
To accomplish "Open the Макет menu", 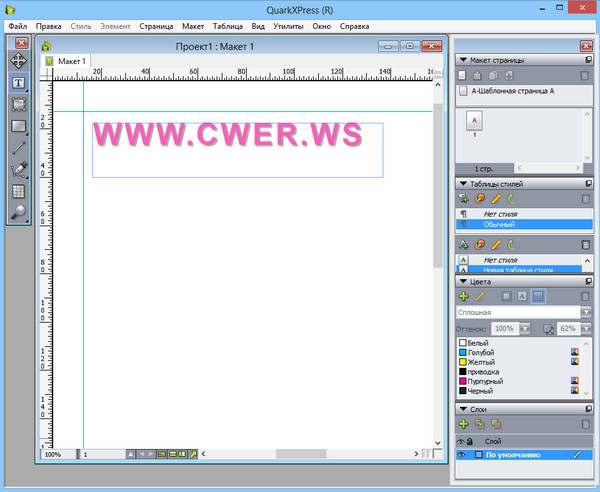I will 193,25.
